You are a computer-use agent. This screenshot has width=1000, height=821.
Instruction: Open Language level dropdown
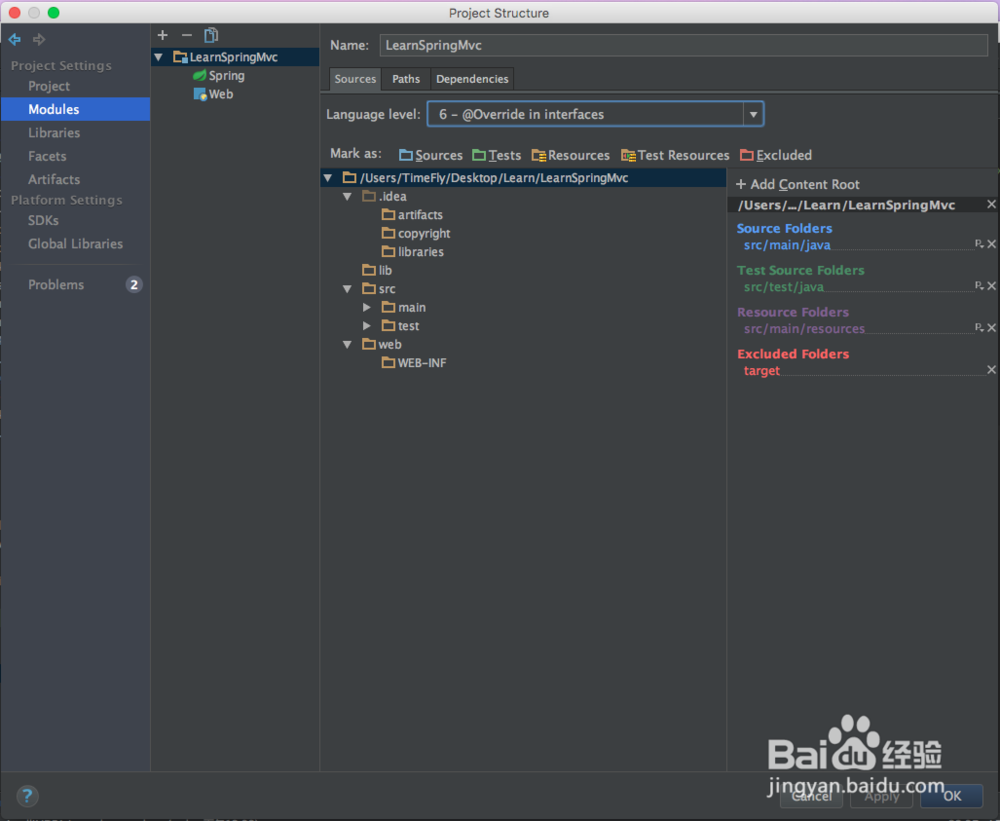[753, 114]
